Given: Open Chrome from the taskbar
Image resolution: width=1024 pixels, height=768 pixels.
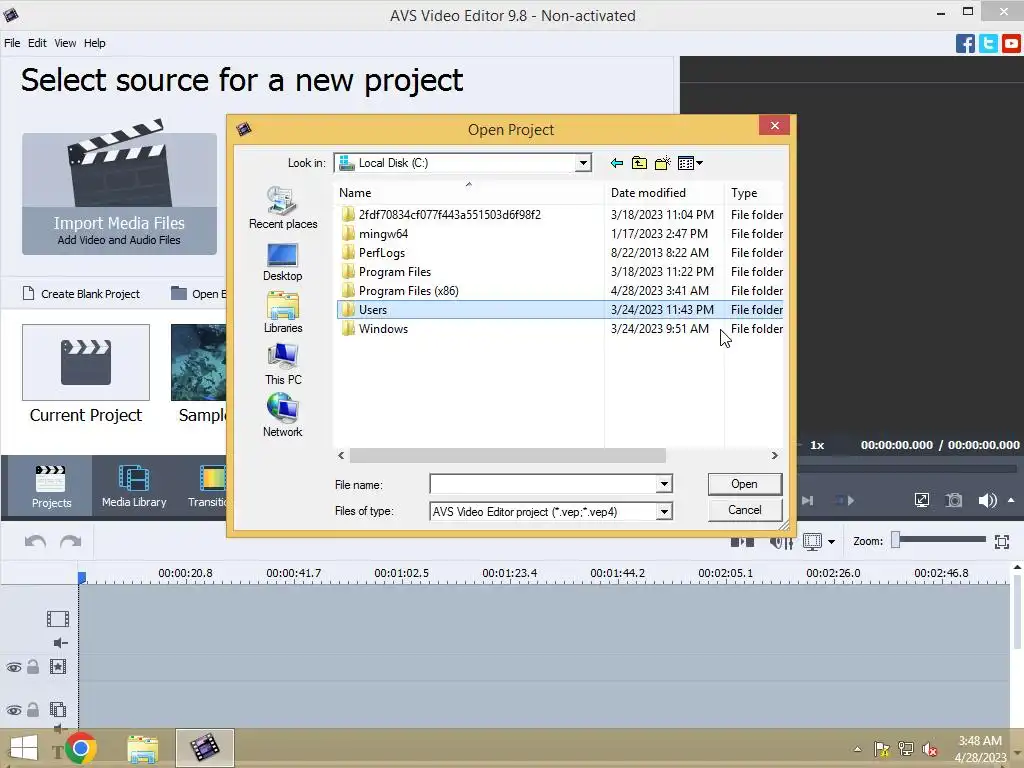Looking at the screenshot, I should tap(80, 748).
